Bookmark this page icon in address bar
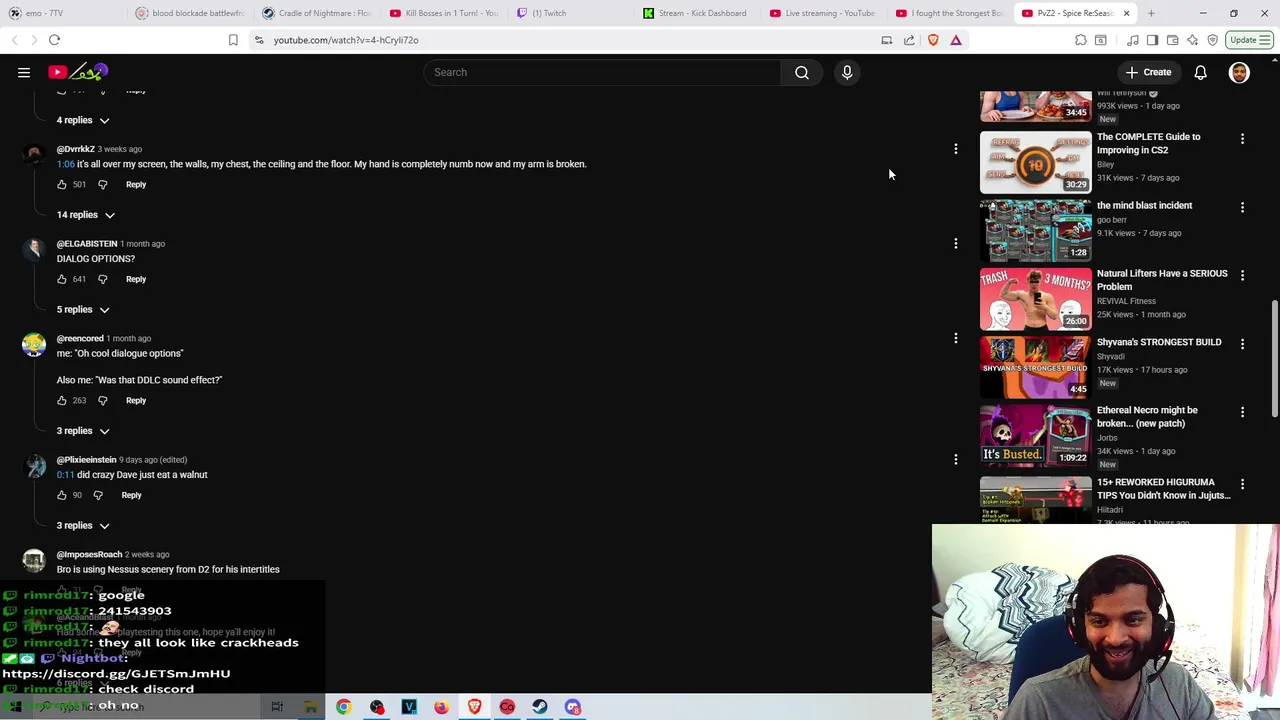Screen dimensions: 1280x720 coord(233,40)
